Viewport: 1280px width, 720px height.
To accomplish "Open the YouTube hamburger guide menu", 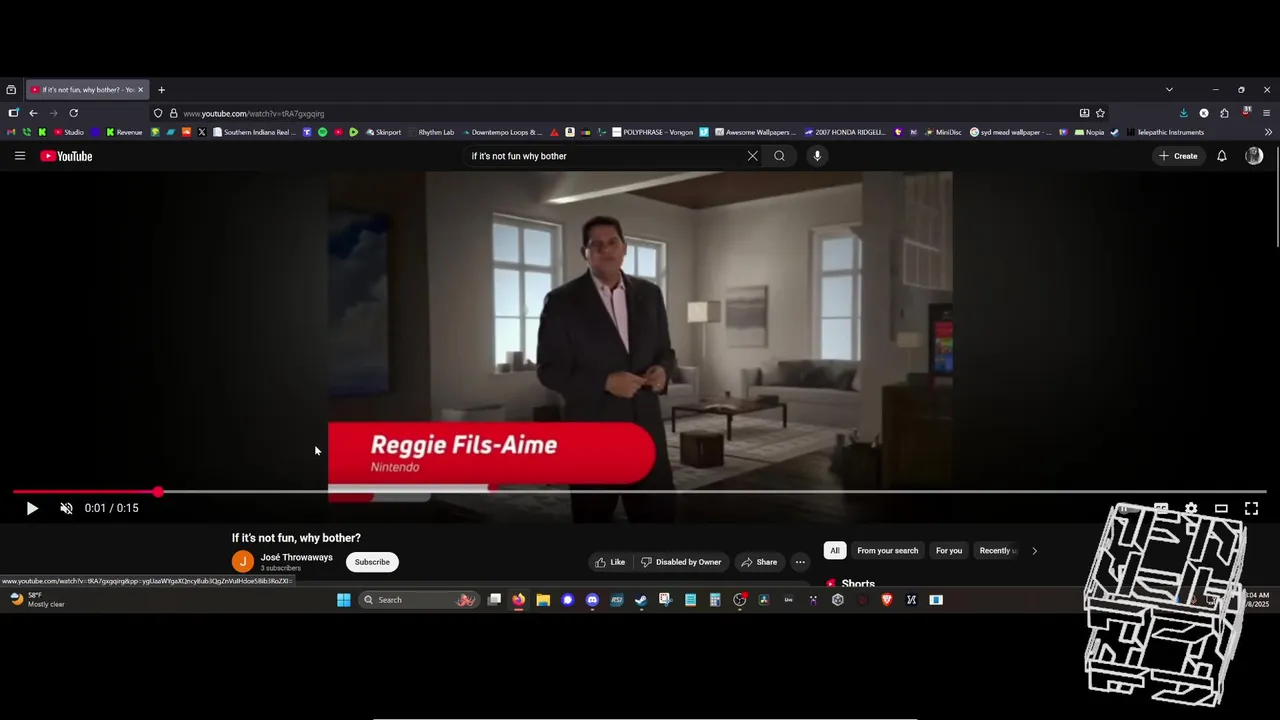I will [x=19, y=156].
